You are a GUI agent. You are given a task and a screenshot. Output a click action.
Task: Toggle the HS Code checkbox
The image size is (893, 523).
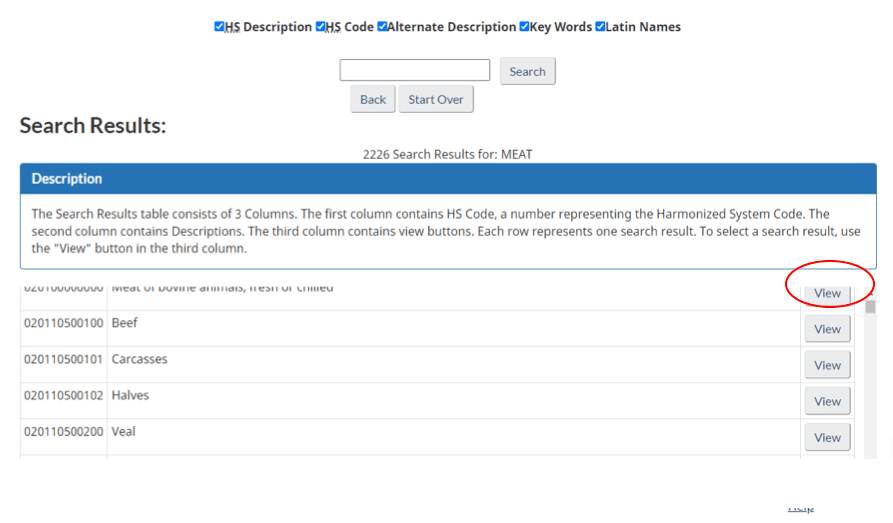click(321, 27)
